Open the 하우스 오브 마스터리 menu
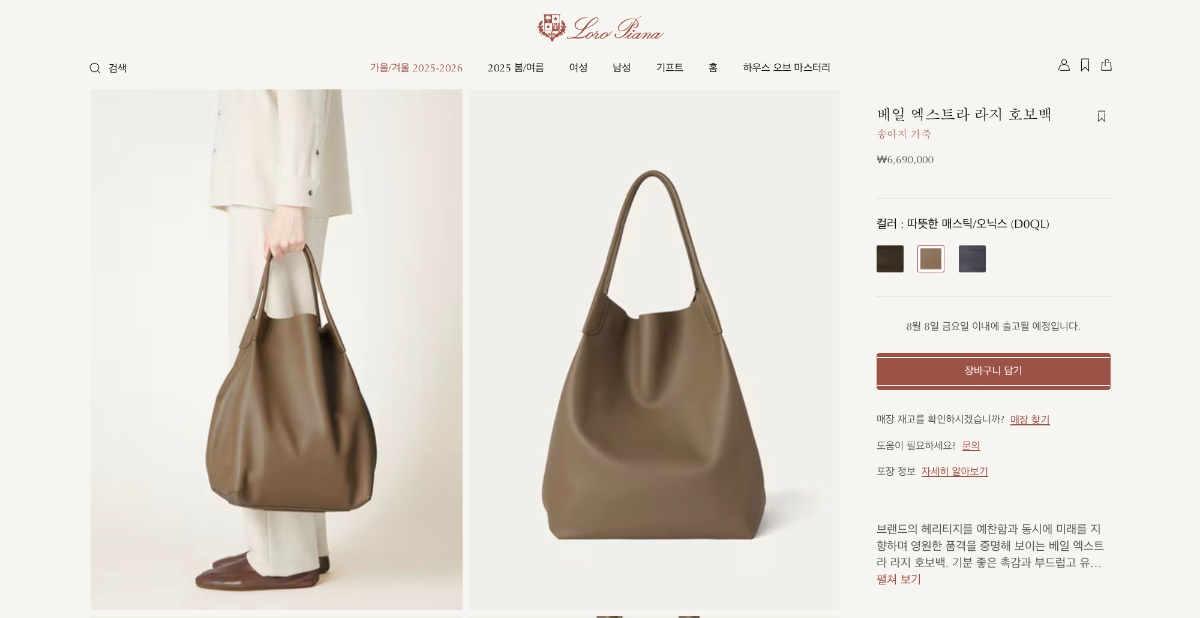 [786, 68]
